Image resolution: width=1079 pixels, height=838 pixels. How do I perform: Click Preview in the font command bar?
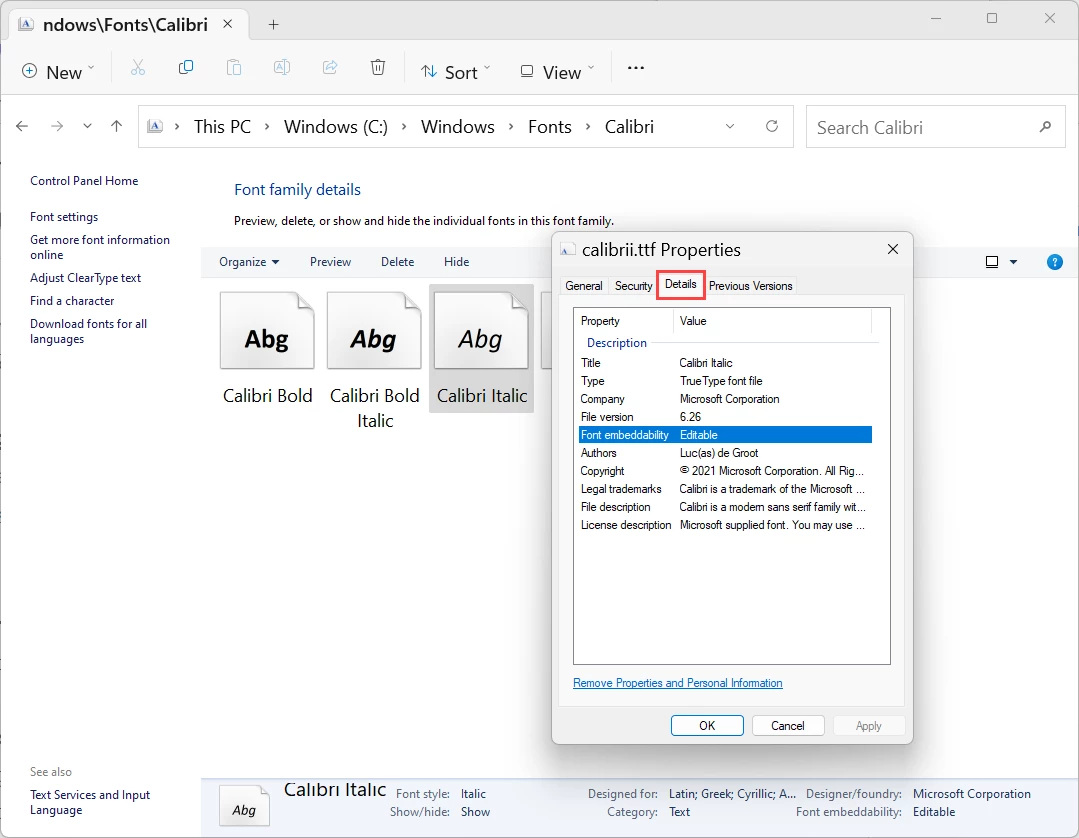click(x=330, y=261)
